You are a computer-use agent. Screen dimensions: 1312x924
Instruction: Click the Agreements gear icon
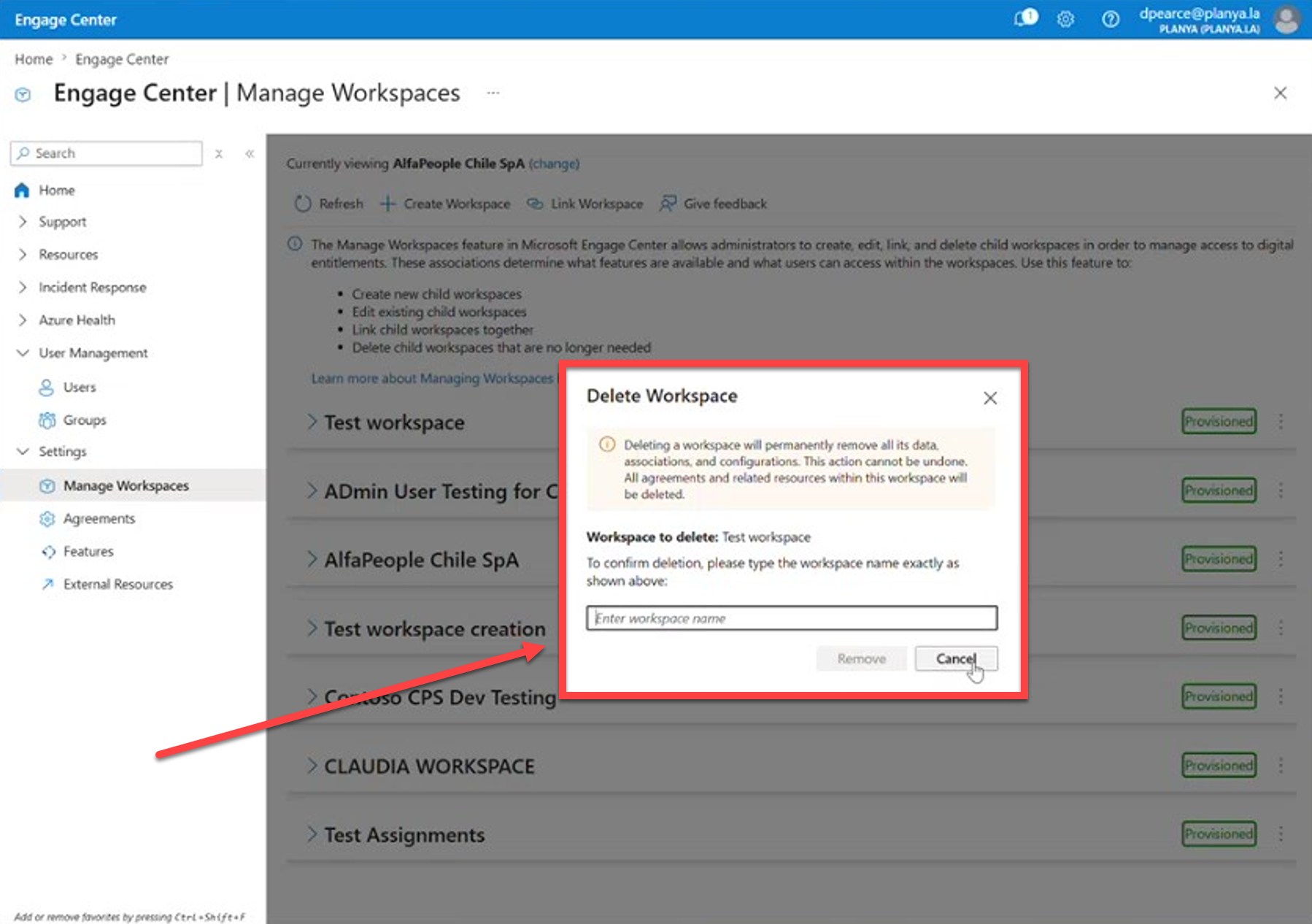(47, 519)
